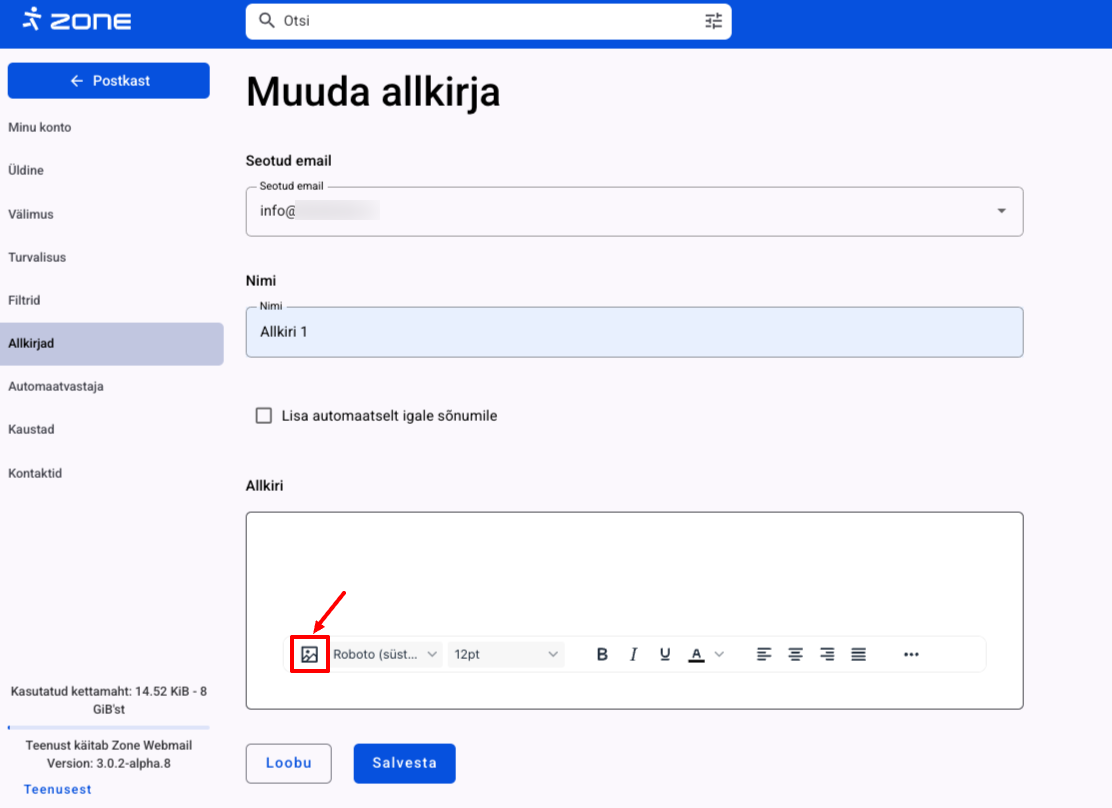Go to Automaatvastaja in sidebar
The width and height of the screenshot is (1112, 808).
point(56,386)
